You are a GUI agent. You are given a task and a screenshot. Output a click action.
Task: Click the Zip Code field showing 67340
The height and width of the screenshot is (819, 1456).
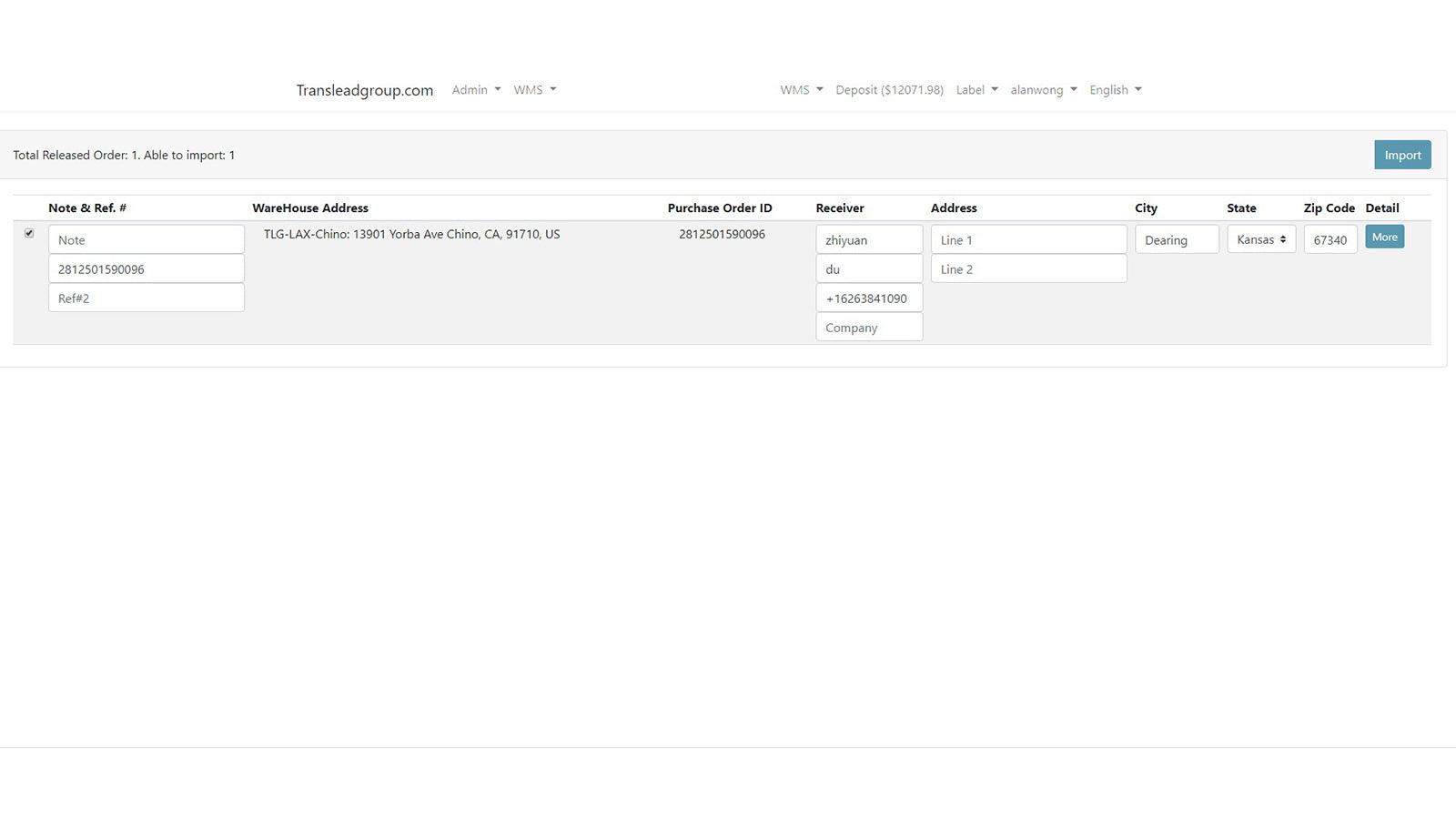click(x=1330, y=239)
